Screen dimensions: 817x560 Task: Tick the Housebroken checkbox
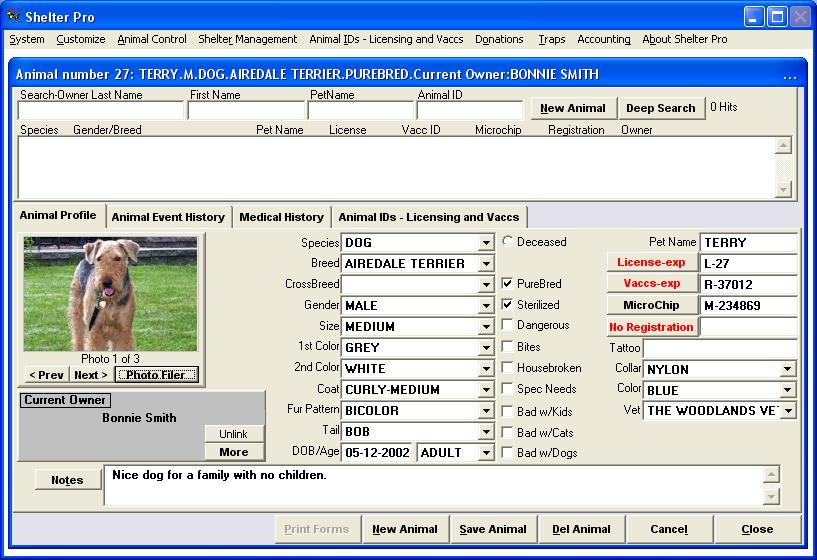click(x=507, y=368)
